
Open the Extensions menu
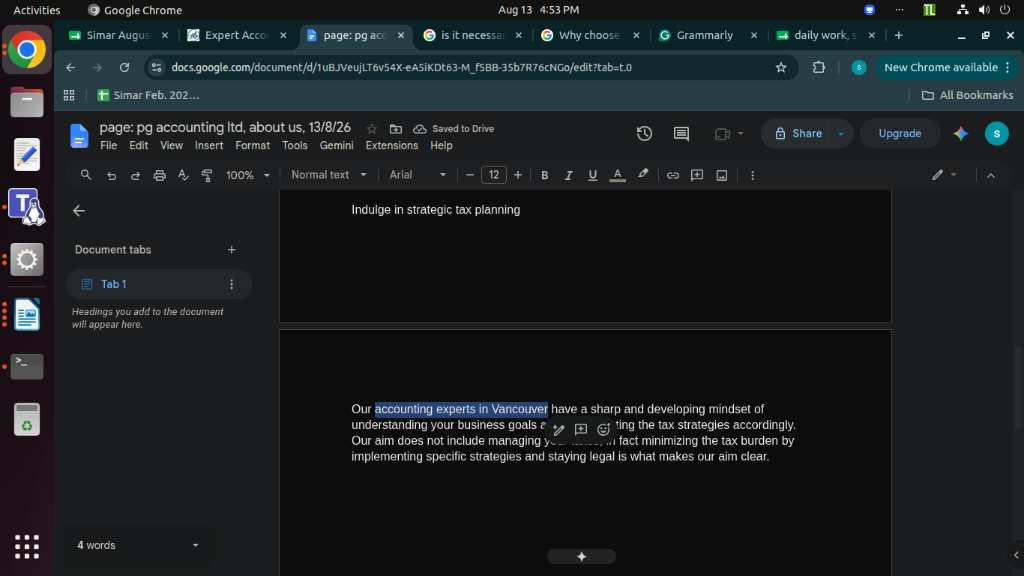coord(392,146)
